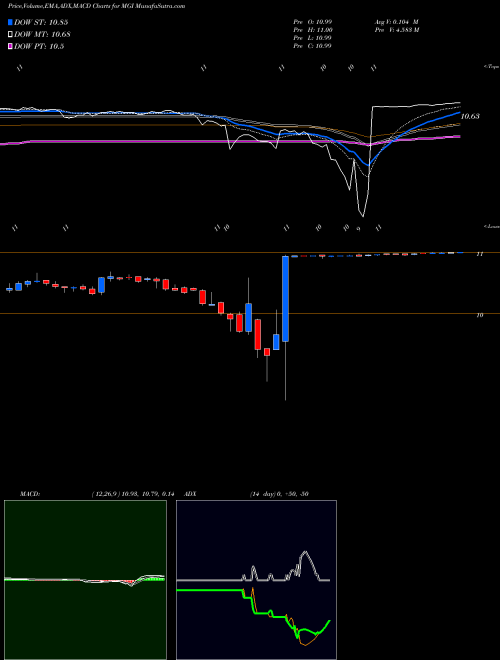Click the 'Pre O: 10.99' value
This screenshot has height=660, width=500.
[313, 22]
